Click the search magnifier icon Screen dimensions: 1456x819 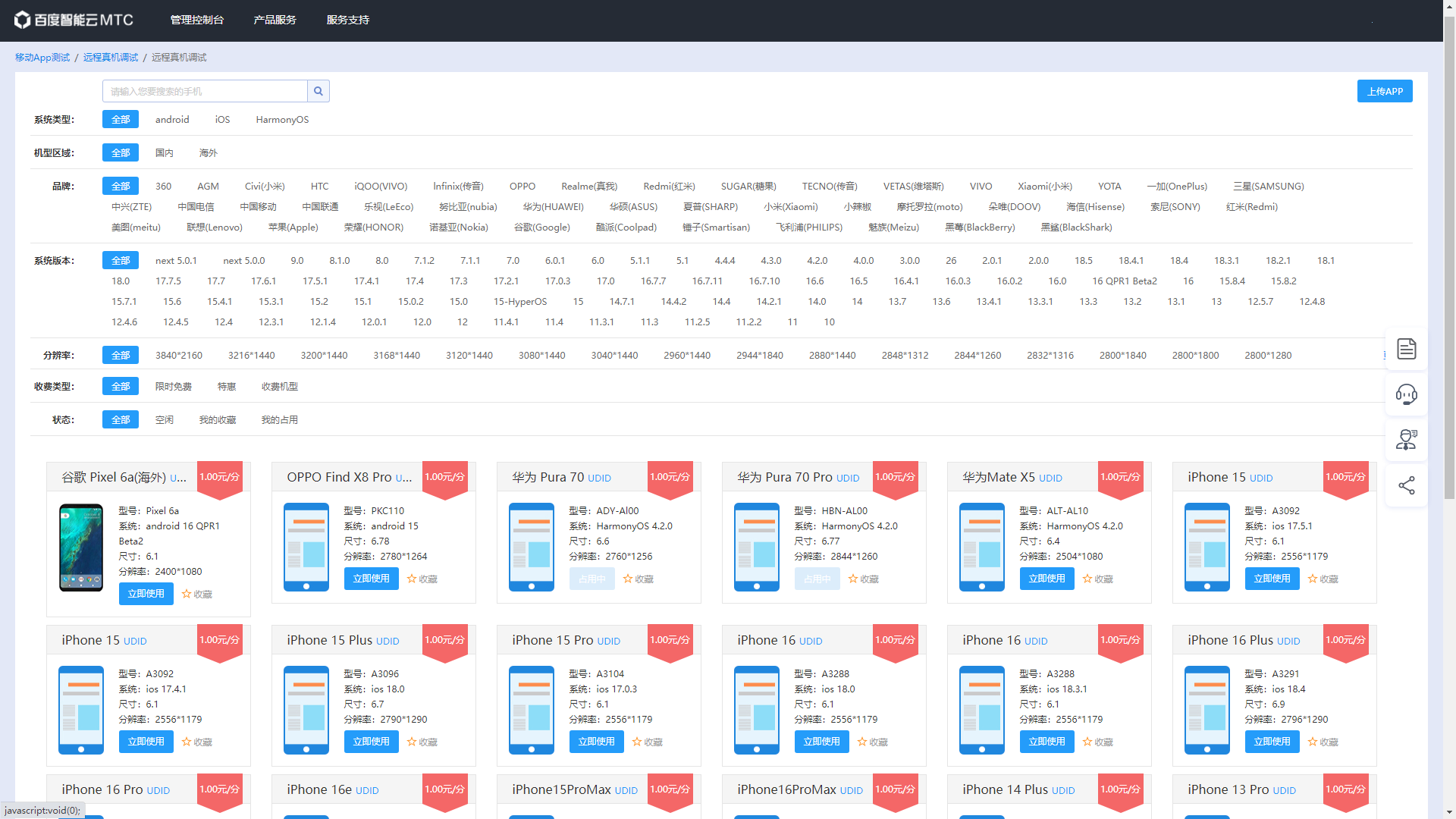click(x=318, y=91)
